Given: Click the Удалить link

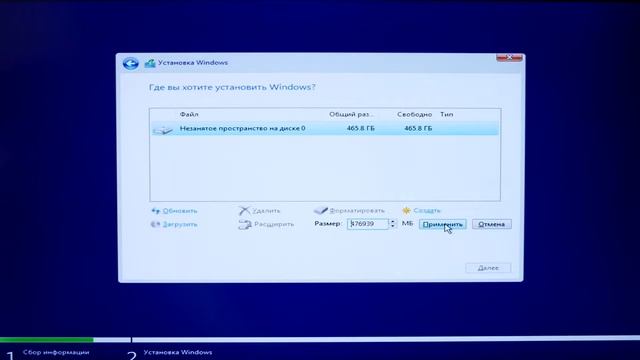Looking at the screenshot, I should click(266, 211).
